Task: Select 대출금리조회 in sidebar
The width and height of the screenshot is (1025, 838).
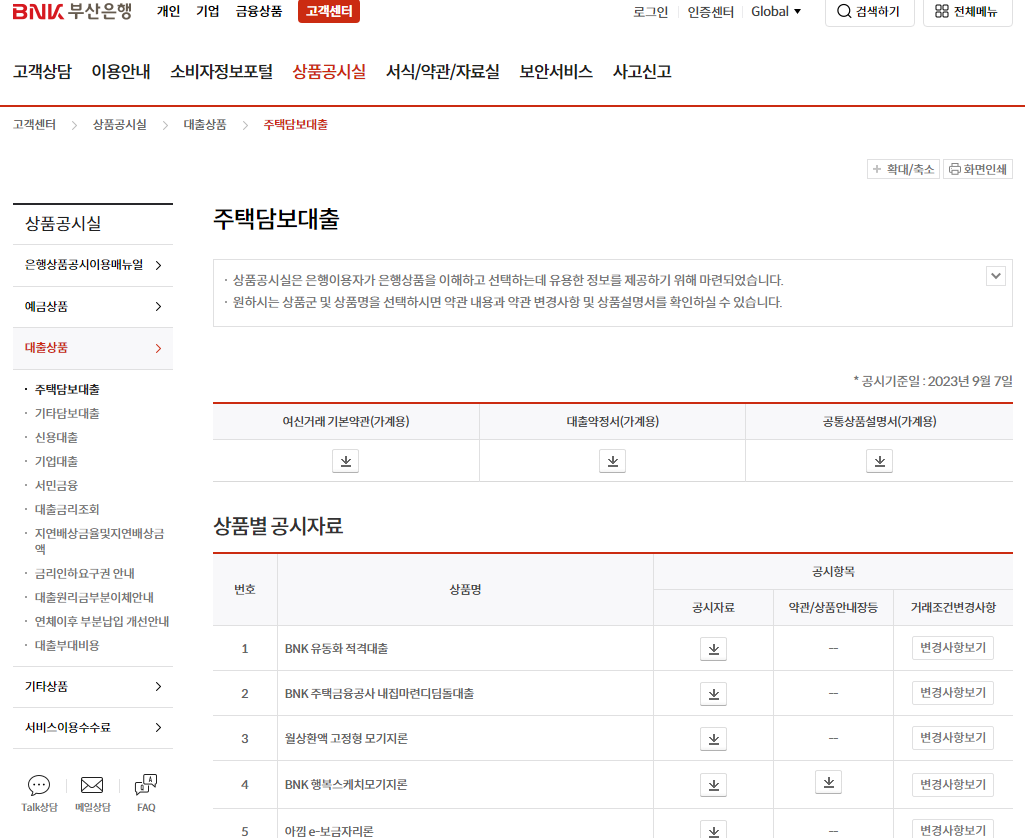Action: 67,509
